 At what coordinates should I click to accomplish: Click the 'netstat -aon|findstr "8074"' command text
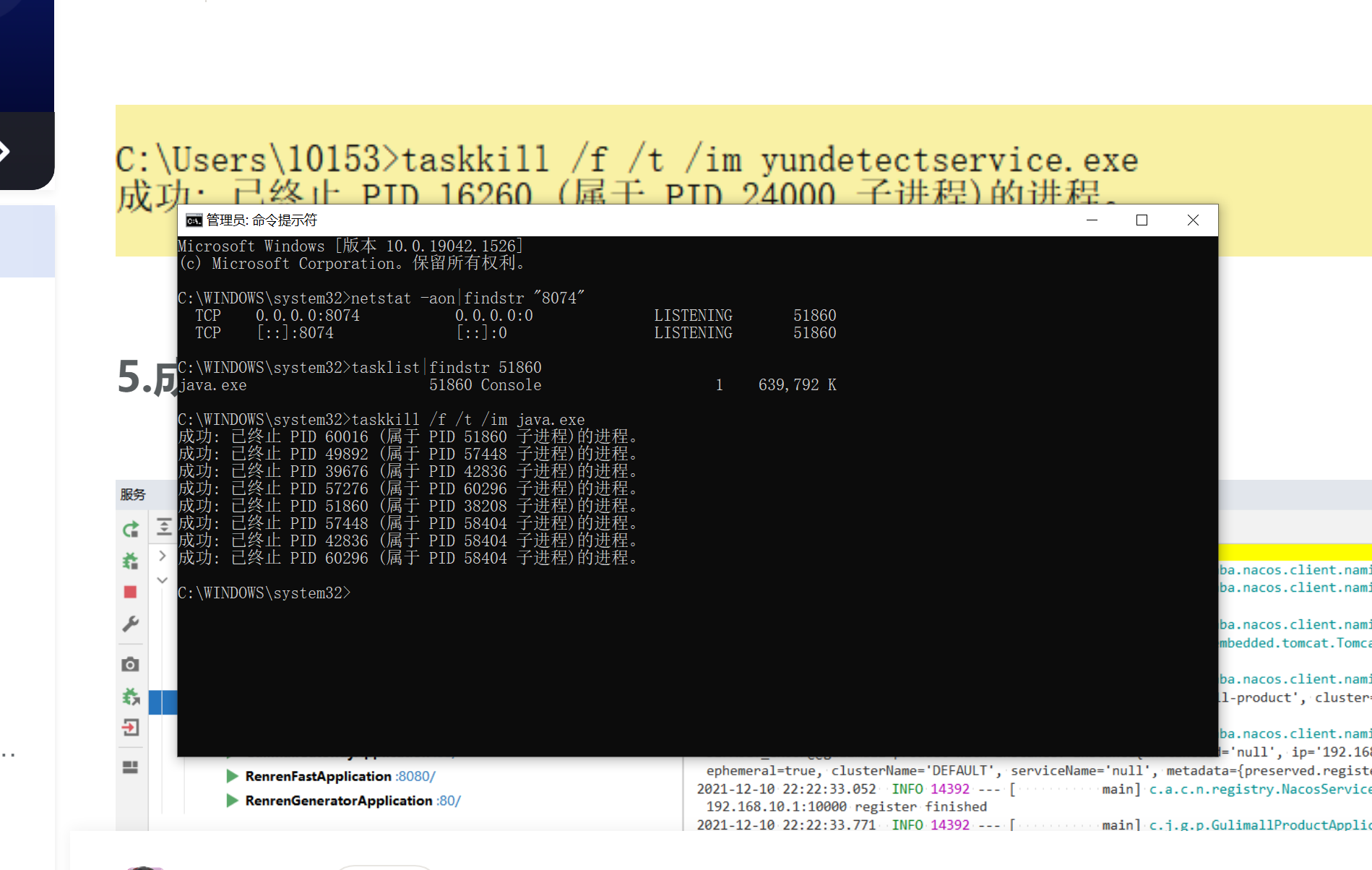pos(467,298)
